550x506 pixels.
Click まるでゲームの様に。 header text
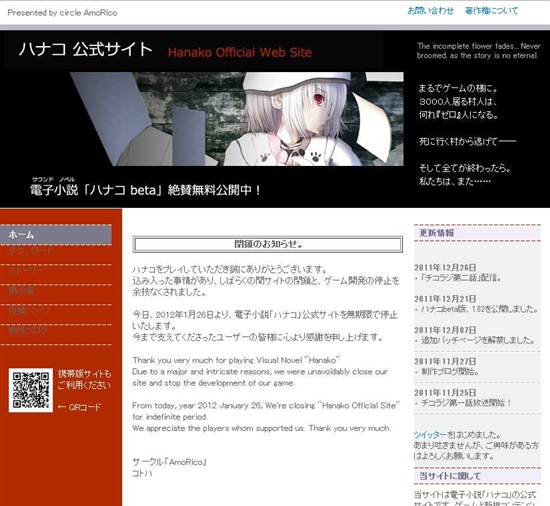pyautogui.click(x=458, y=88)
